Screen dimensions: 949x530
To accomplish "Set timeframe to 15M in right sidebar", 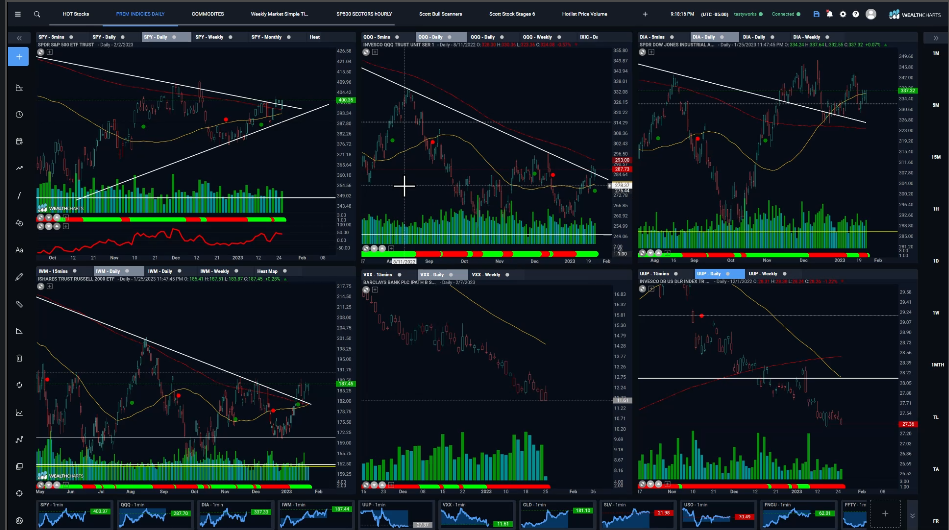I will (936, 157).
